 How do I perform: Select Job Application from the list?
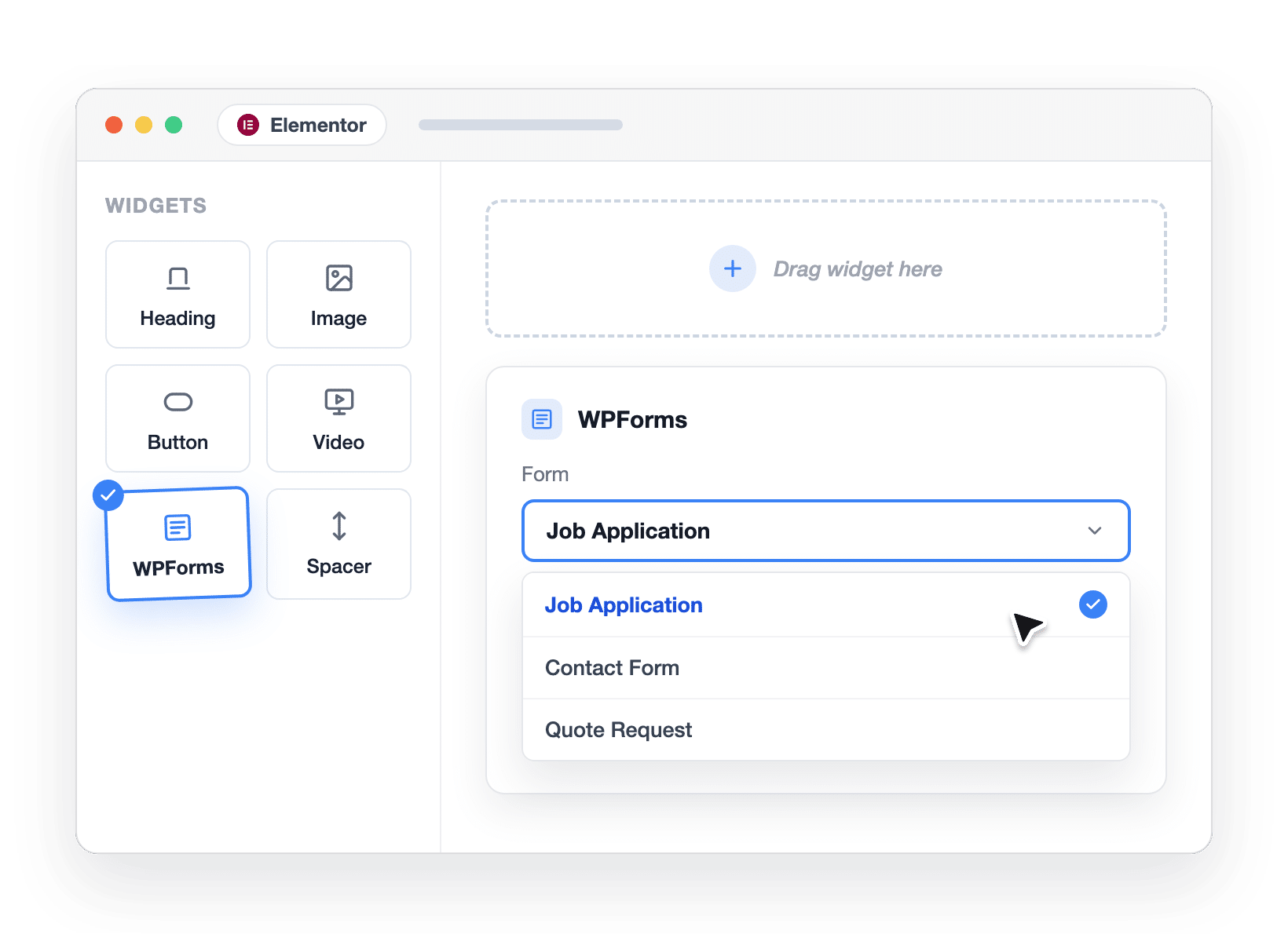click(826, 604)
